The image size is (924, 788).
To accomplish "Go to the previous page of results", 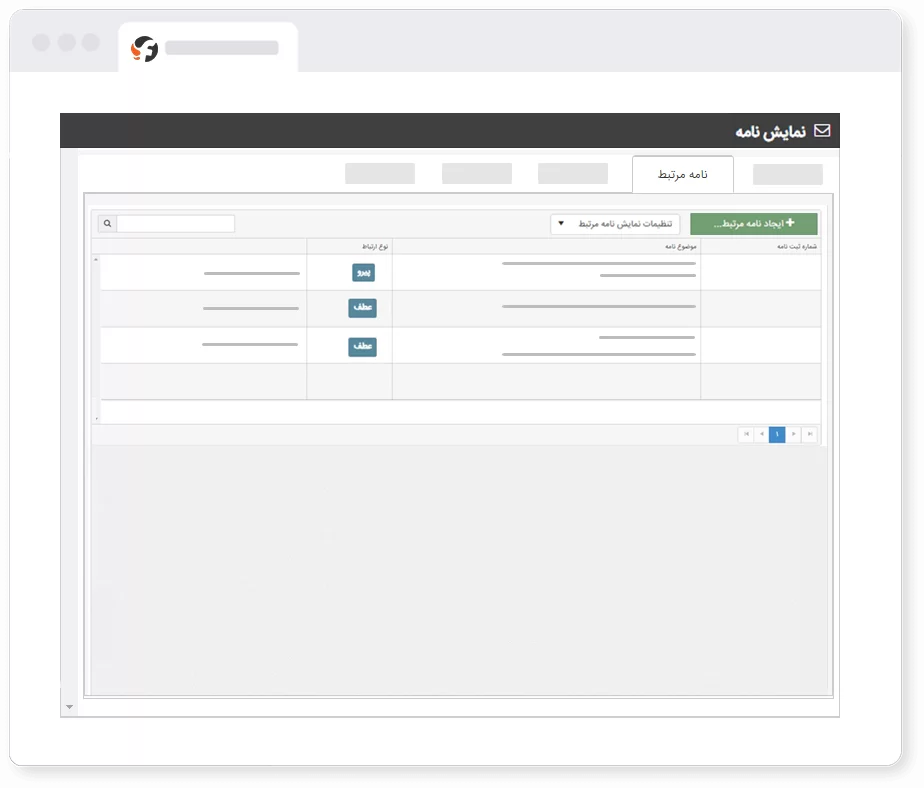I will 762,434.
